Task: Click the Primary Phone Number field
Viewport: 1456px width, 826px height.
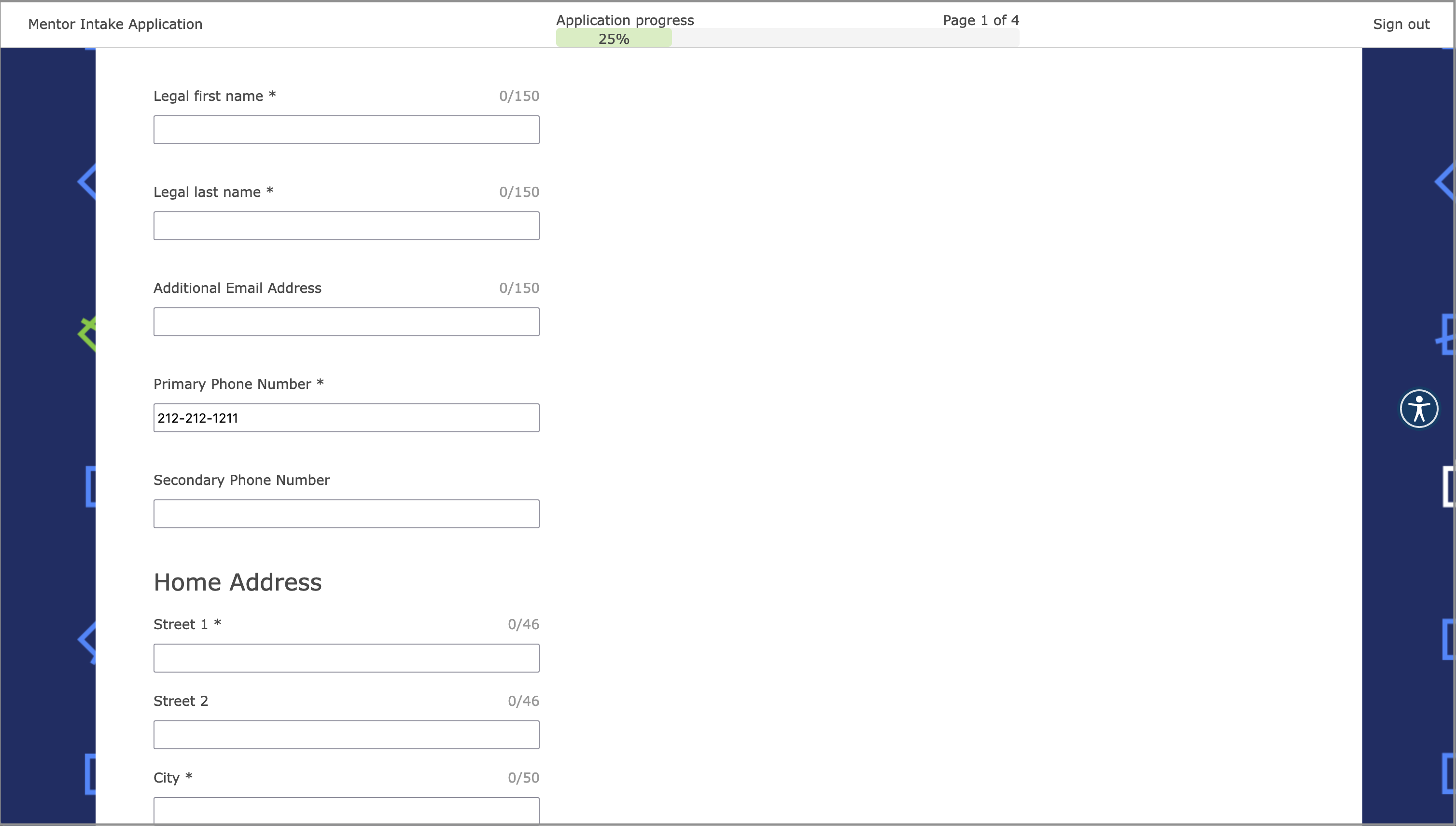Action: pos(346,418)
